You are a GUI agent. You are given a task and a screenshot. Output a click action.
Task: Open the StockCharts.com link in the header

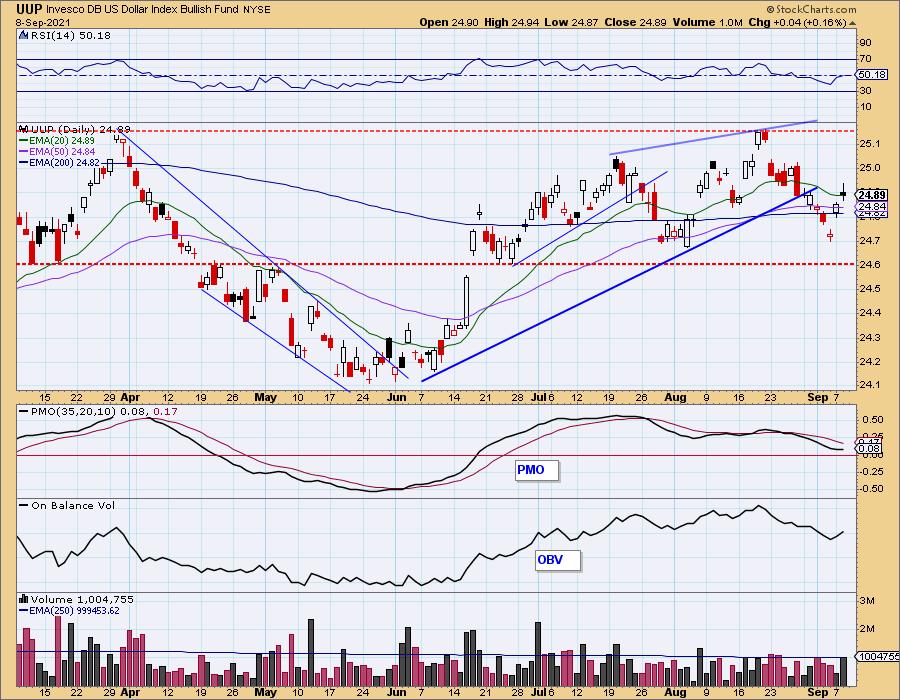(812, 9)
